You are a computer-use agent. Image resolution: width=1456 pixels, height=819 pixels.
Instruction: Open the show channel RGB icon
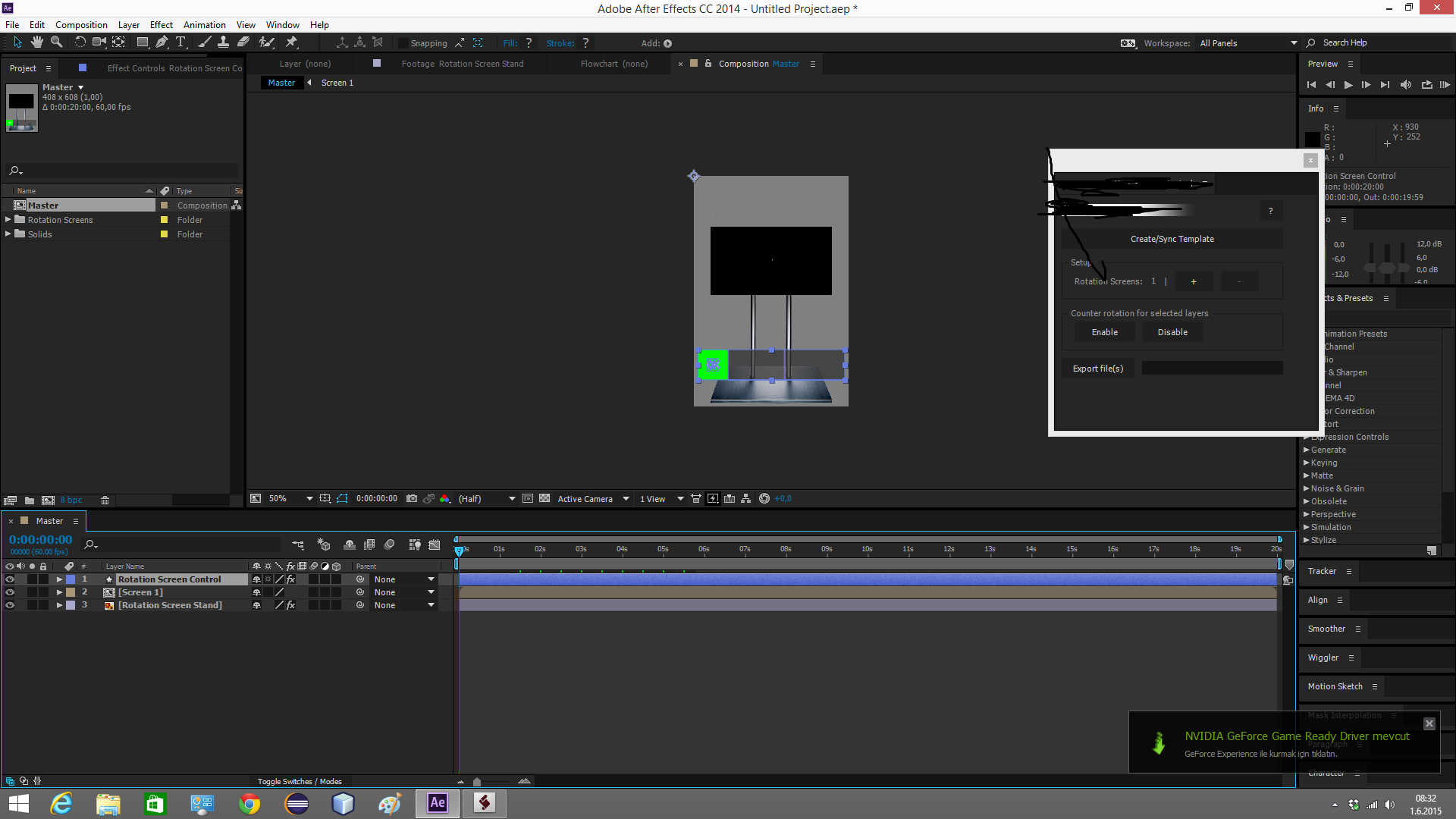click(x=445, y=499)
